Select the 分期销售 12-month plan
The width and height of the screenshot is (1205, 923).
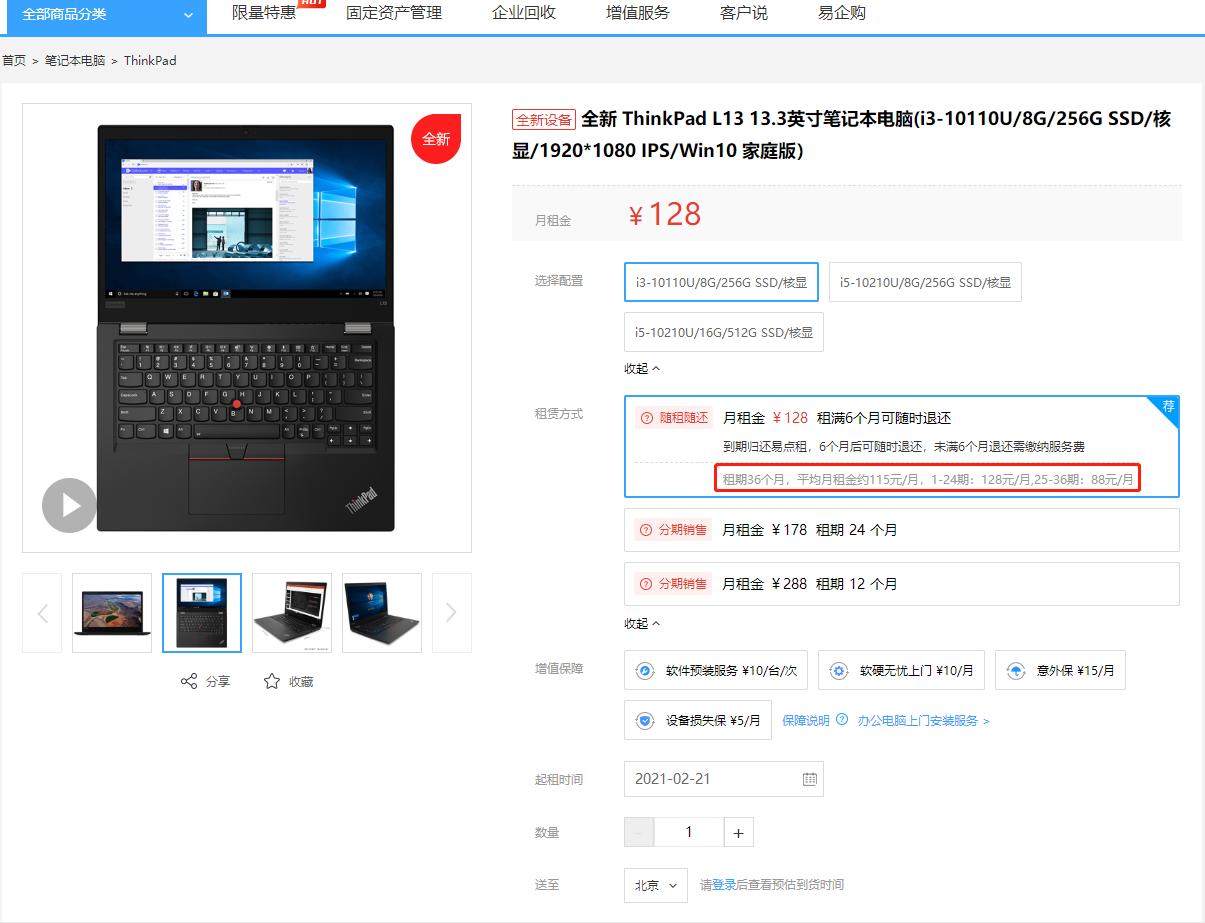tap(900, 584)
